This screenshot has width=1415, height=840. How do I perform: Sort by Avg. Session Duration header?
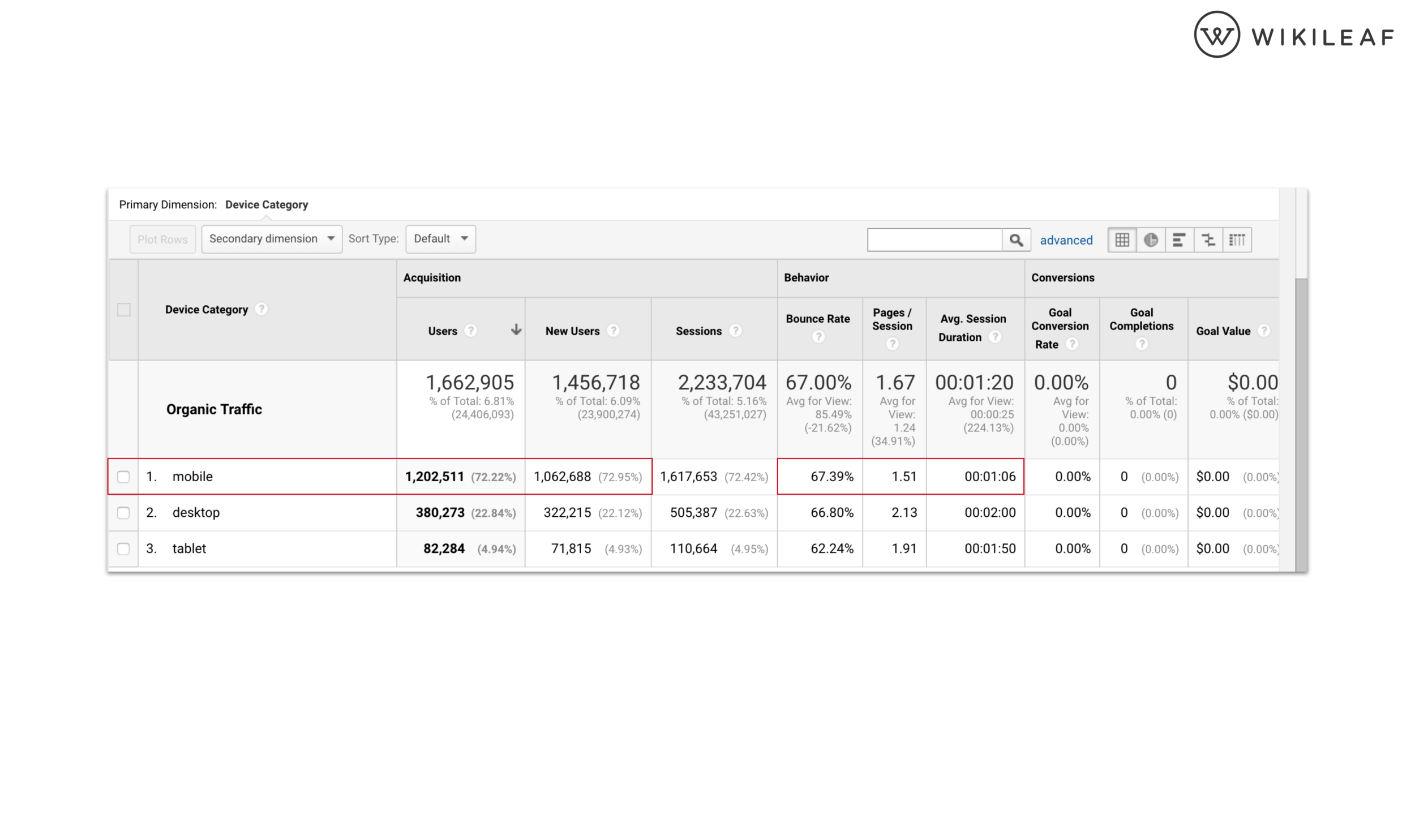click(973, 328)
